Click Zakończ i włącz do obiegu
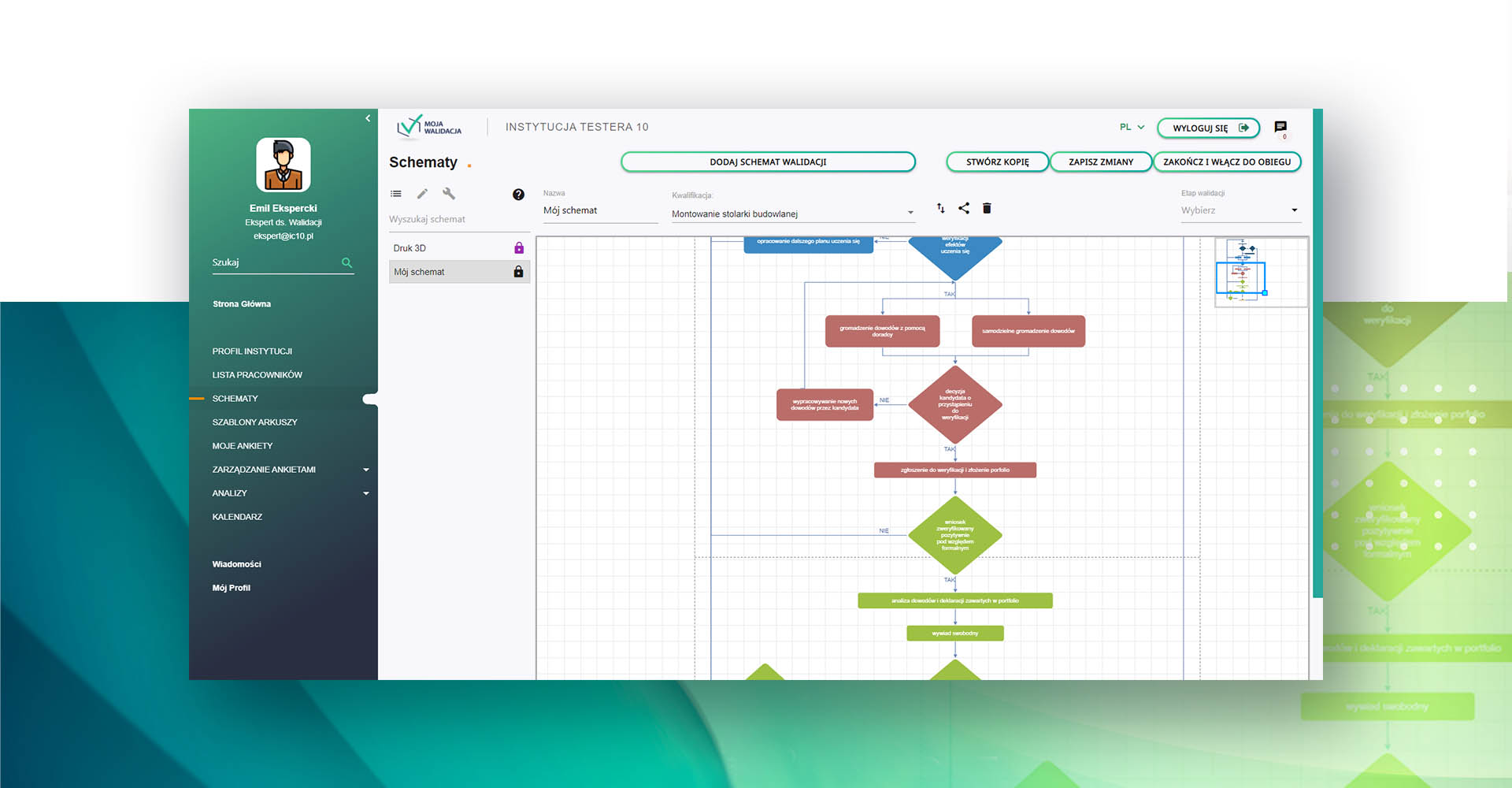 1227,162
